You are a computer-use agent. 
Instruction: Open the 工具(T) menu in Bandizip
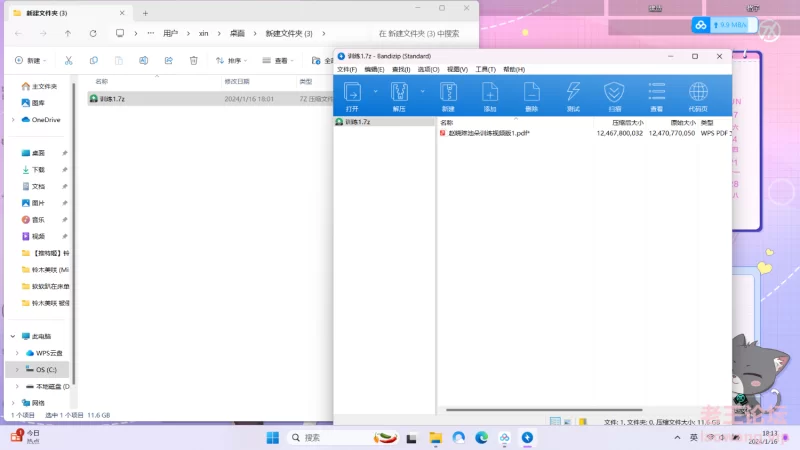click(x=485, y=70)
